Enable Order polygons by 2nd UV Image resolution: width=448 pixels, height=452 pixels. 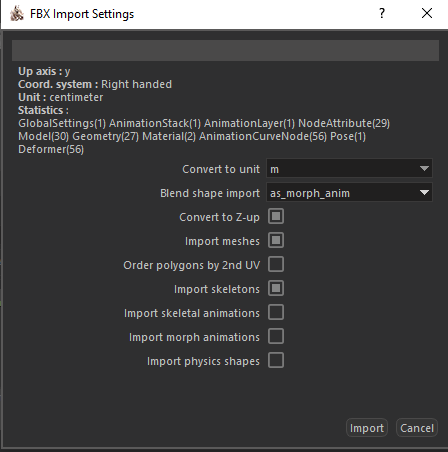[x=276, y=265]
